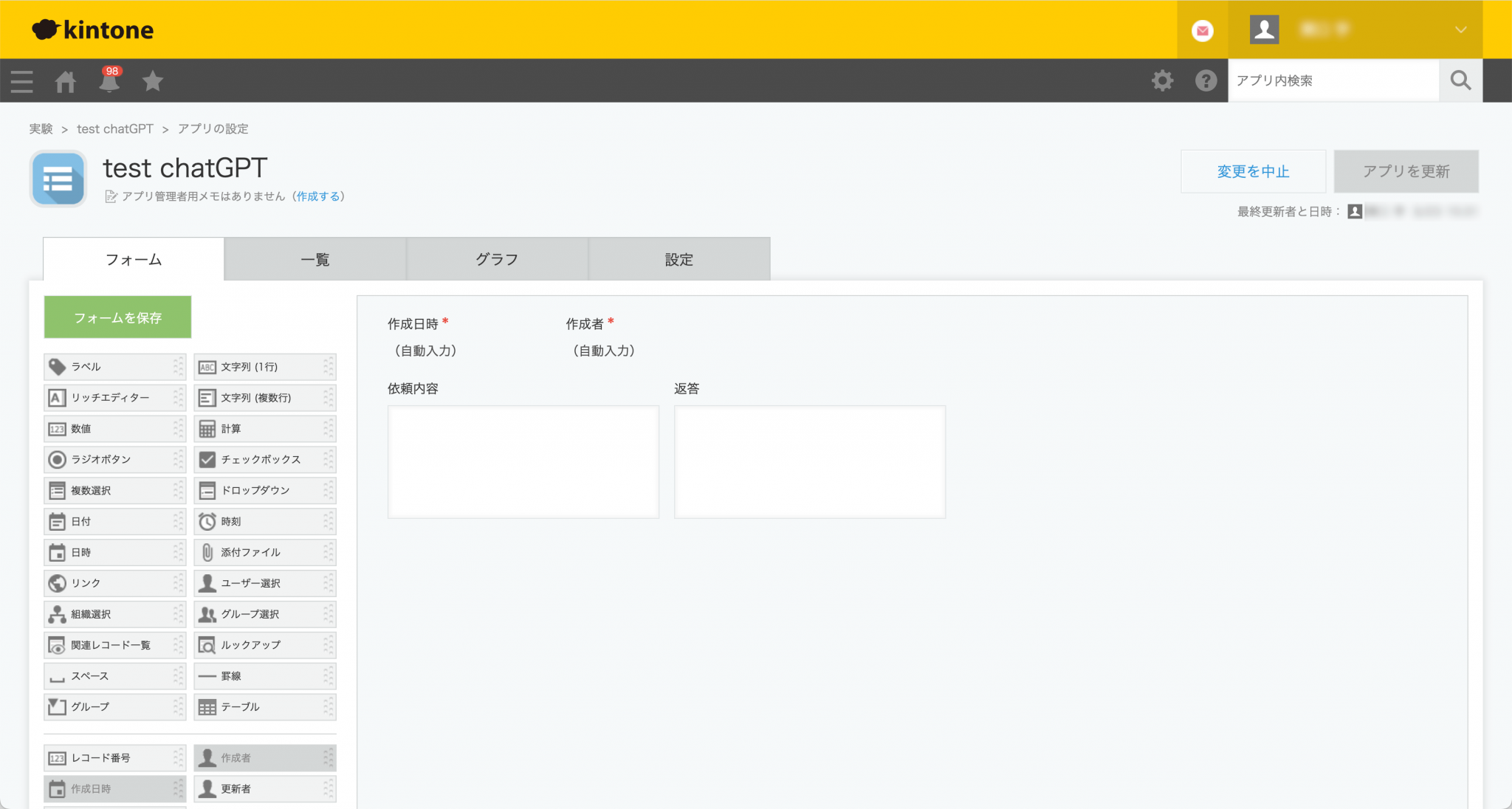Open the favorites star menu

153,81
